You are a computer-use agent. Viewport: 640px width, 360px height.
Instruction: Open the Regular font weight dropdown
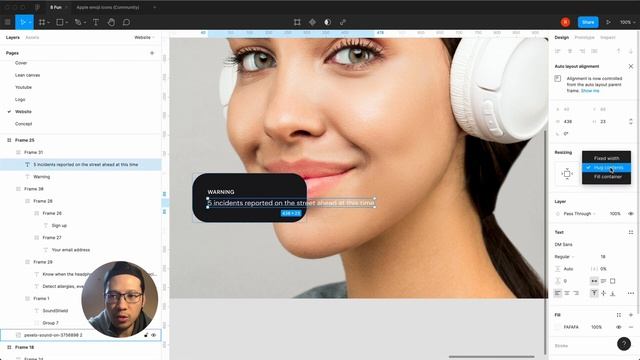pyautogui.click(x=564, y=257)
